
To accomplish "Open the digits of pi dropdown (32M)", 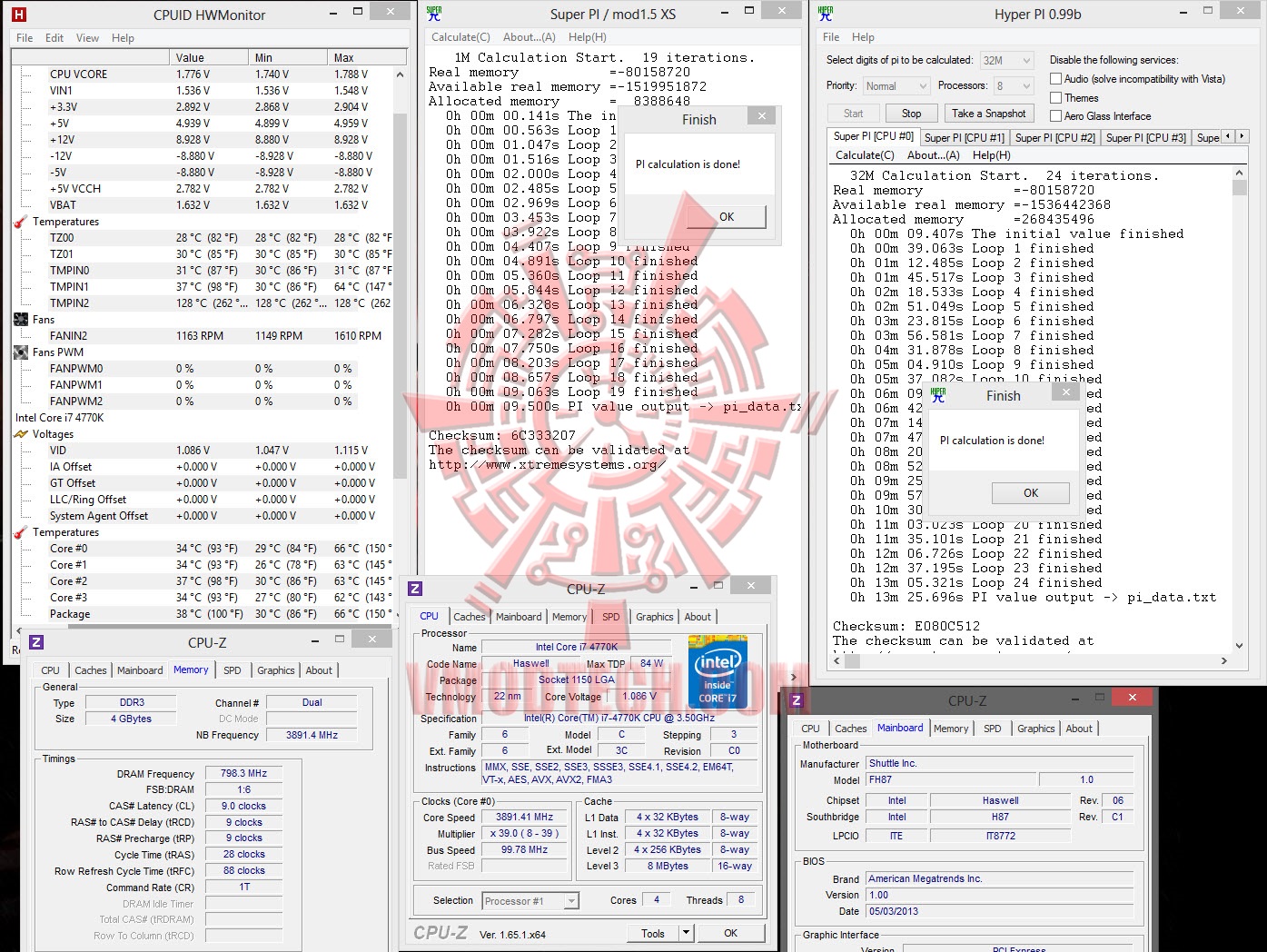I will (1026, 60).
